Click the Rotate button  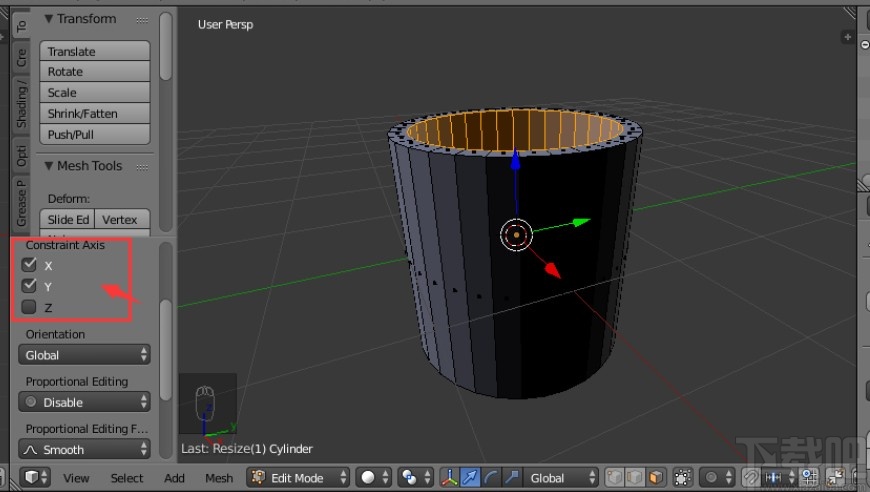click(95, 72)
